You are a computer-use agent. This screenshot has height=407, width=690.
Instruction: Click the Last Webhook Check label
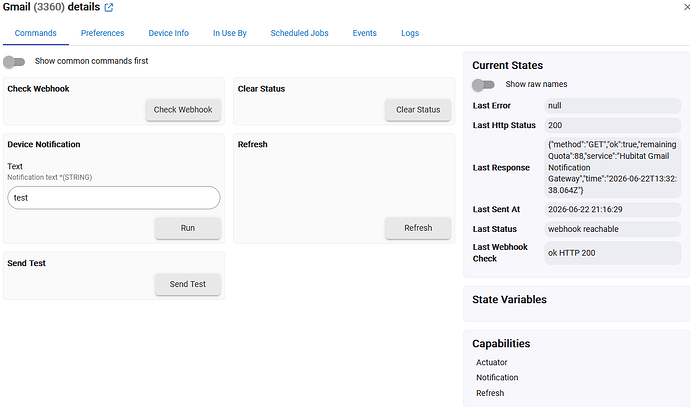pyautogui.click(x=500, y=253)
